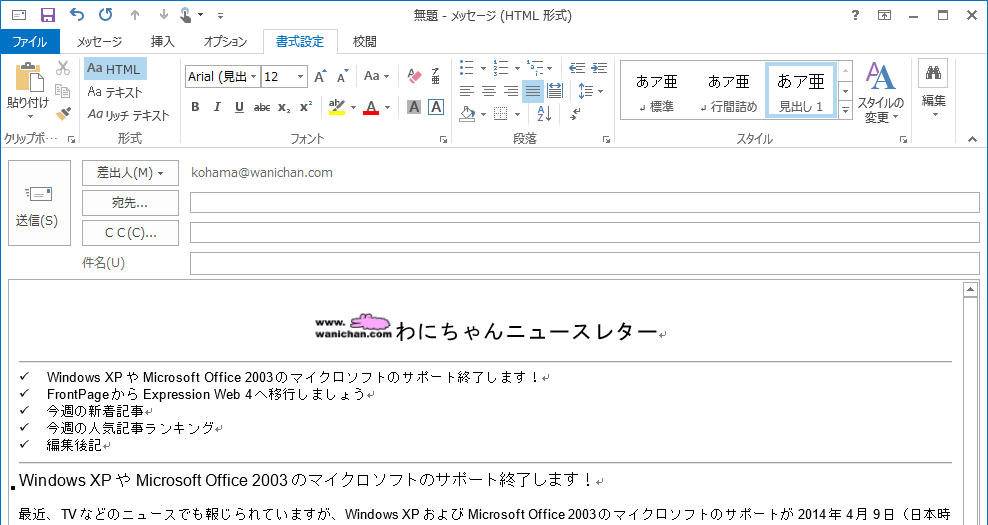988x525 pixels.
Task: Click the C C(C)... button
Action: pos(130,233)
